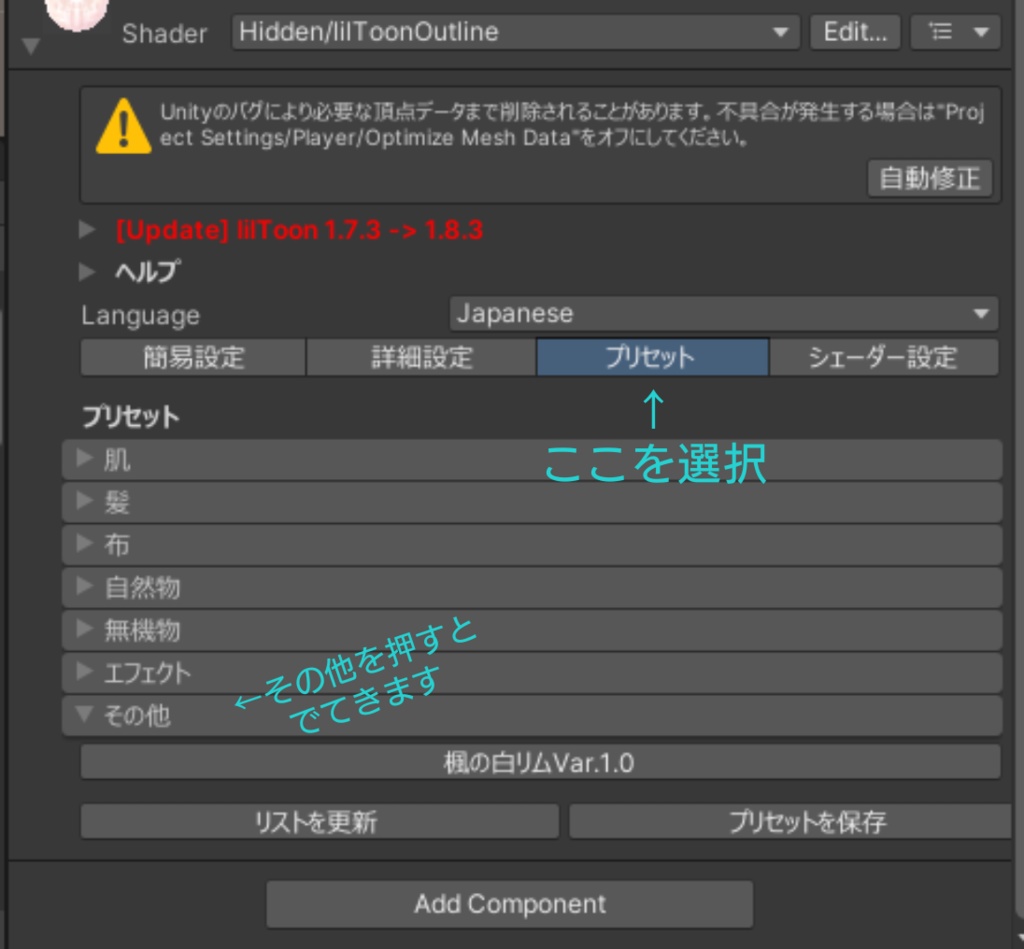Expand the 肌 preset category

coord(85,459)
